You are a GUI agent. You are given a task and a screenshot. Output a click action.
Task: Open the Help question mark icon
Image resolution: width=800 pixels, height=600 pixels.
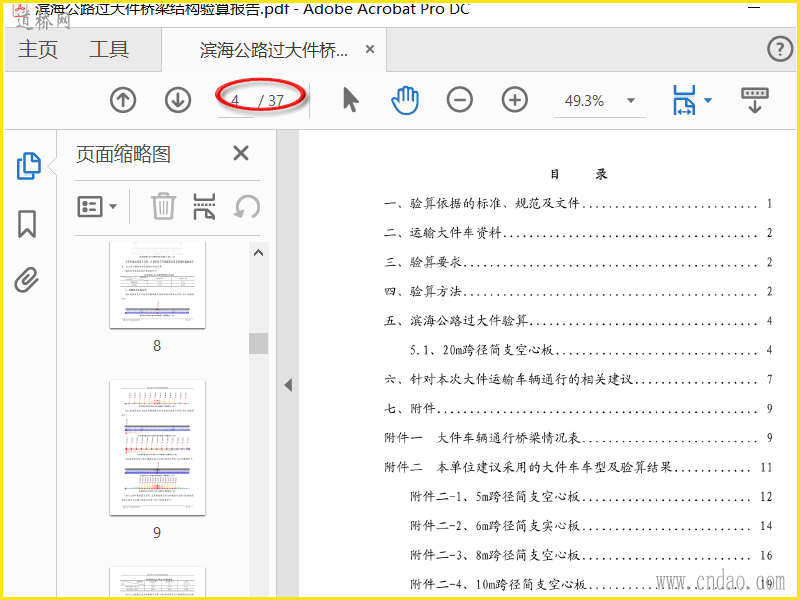point(780,49)
